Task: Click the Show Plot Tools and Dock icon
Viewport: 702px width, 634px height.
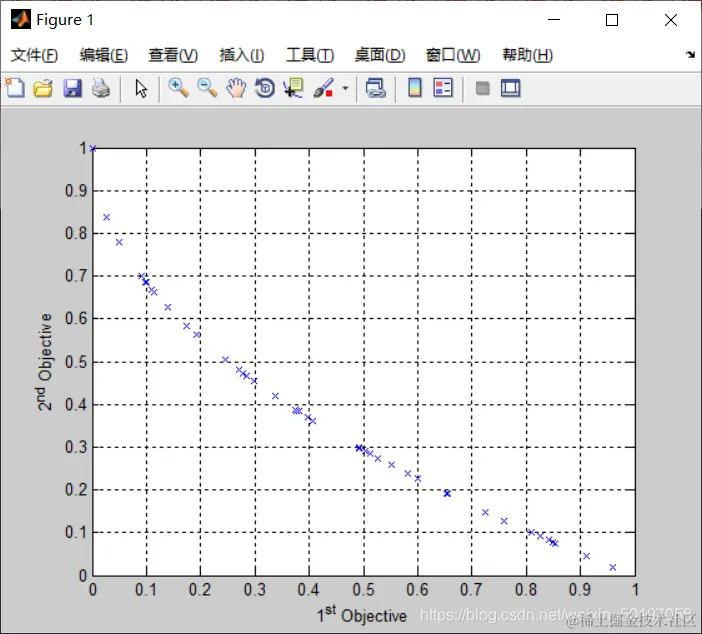Action: [x=510, y=88]
